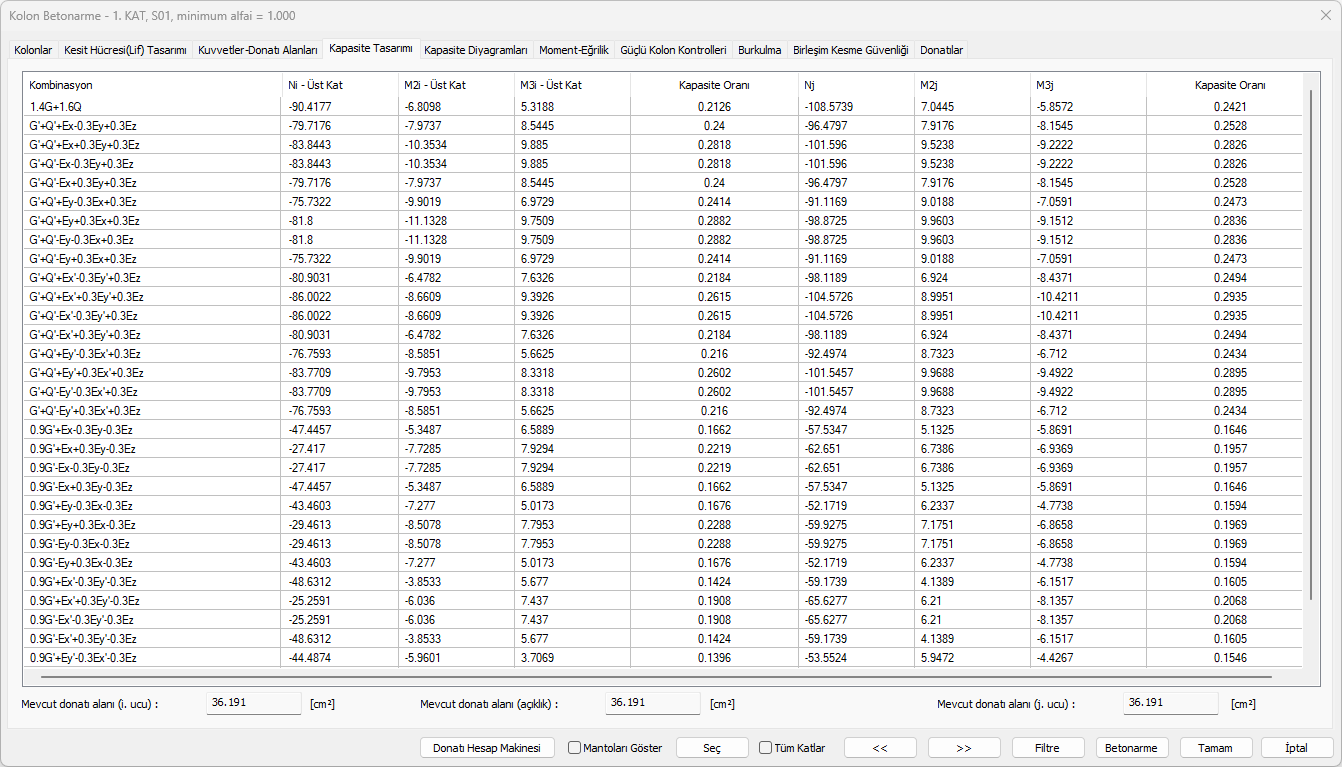The height and width of the screenshot is (767, 1342).
Task: Confirm with the Tamam button
Action: pos(1216,748)
